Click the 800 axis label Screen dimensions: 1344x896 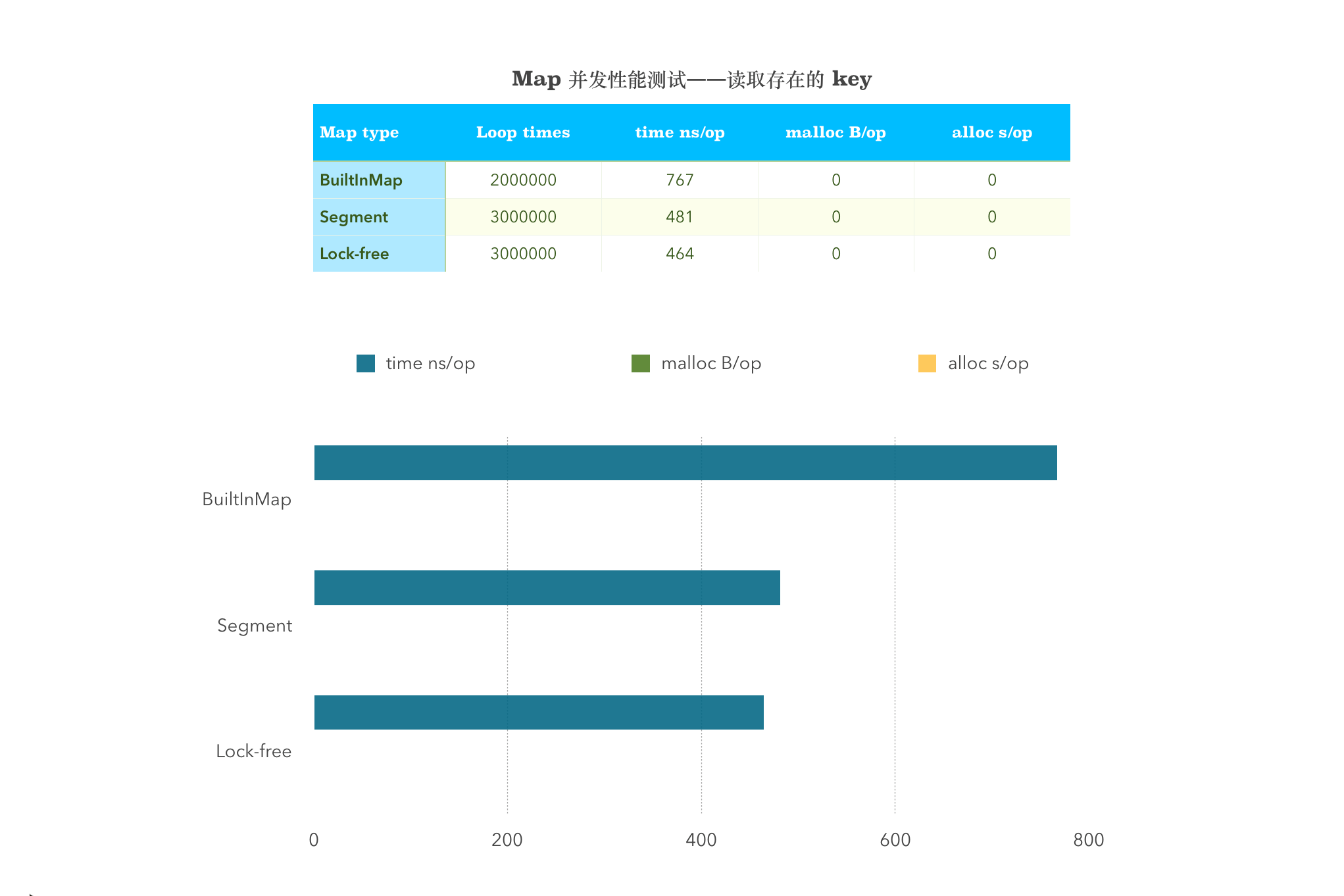(x=1088, y=839)
